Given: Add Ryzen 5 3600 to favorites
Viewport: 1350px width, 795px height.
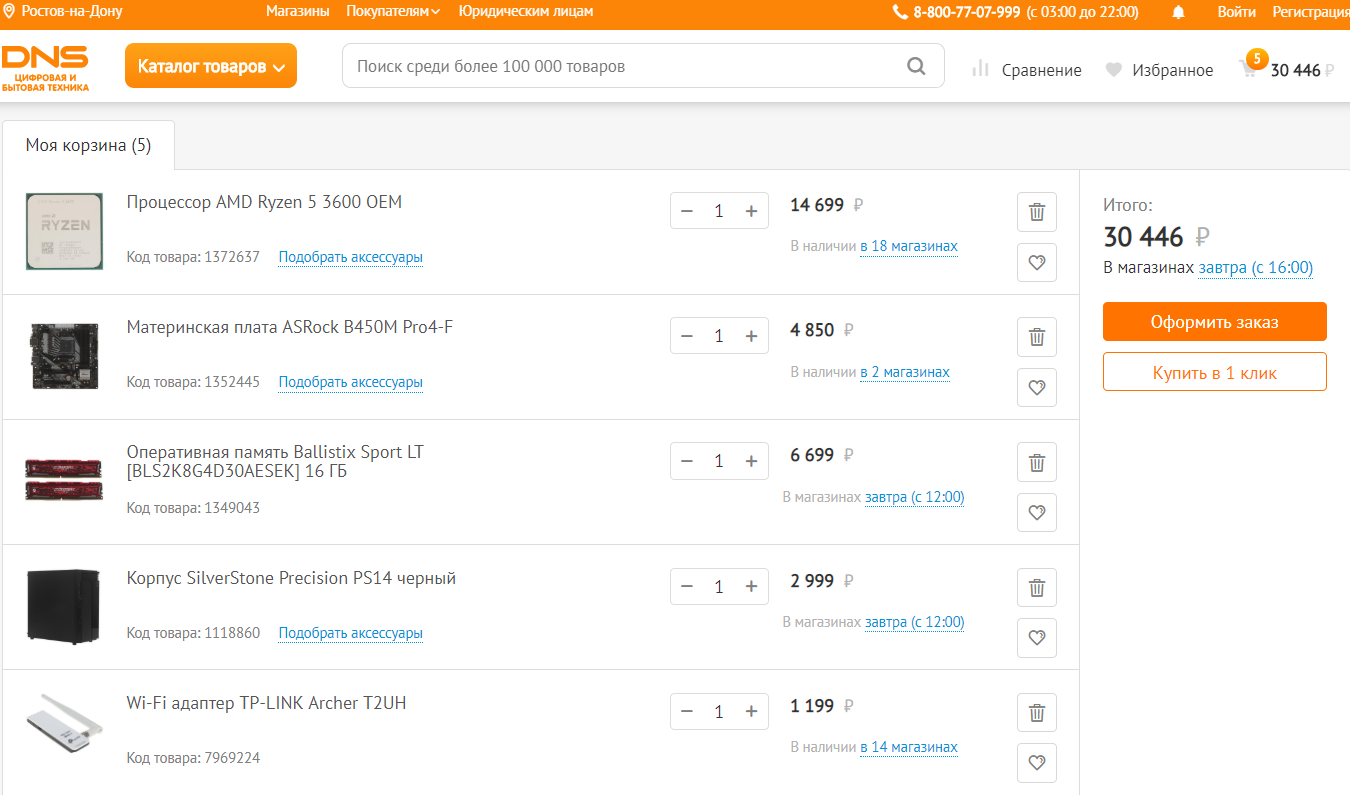Looking at the screenshot, I should point(1037,263).
